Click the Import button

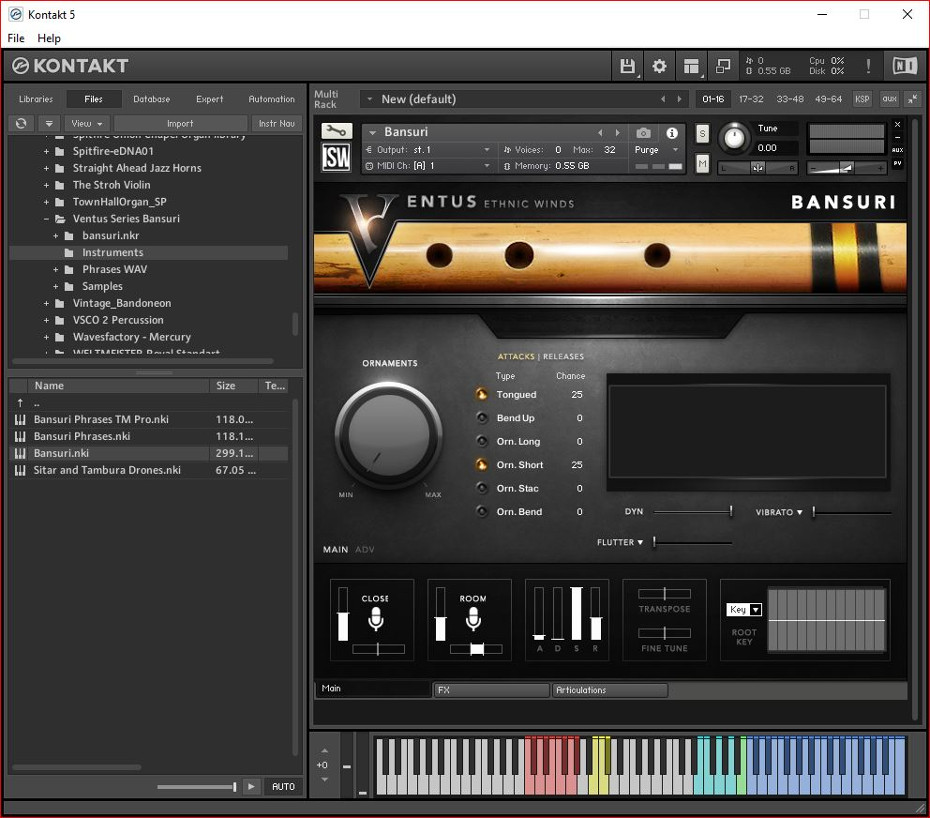180,123
